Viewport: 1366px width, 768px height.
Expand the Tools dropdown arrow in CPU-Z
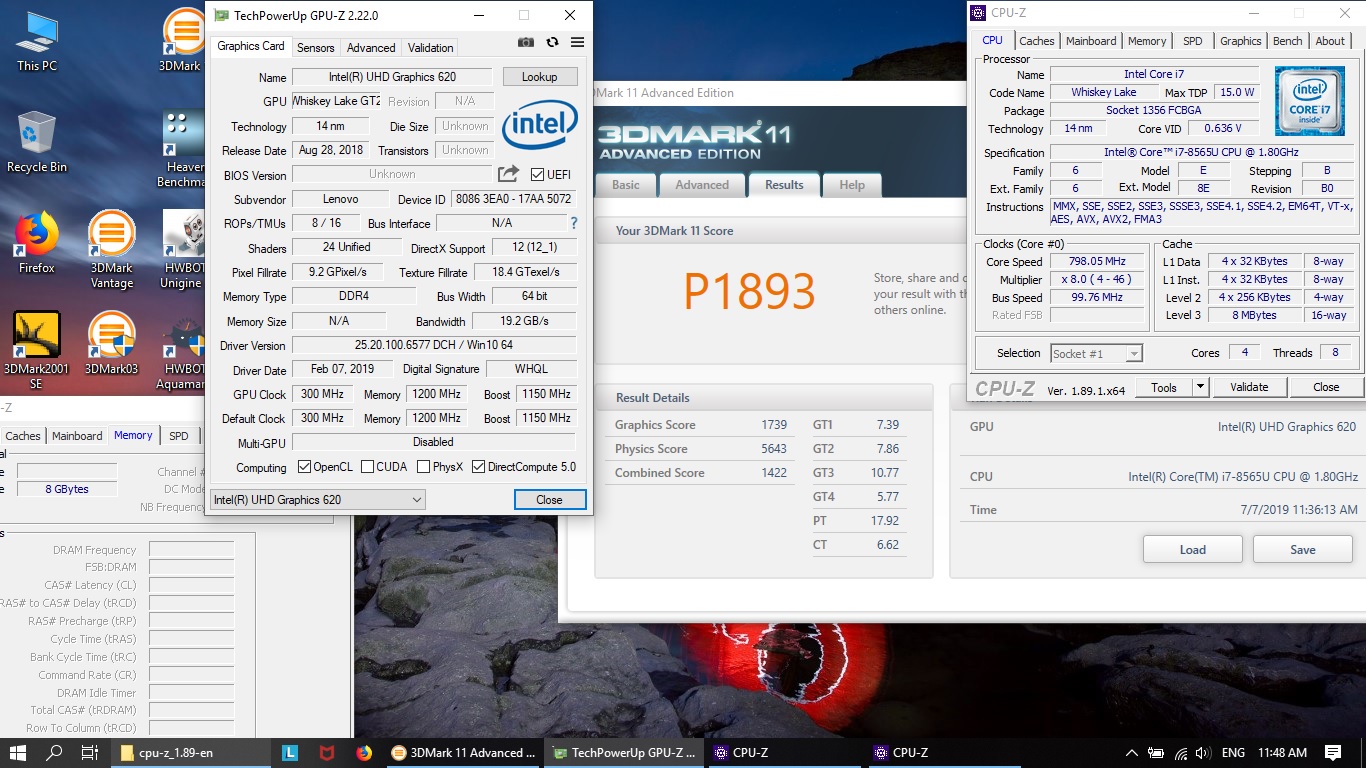click(1200, 387)
